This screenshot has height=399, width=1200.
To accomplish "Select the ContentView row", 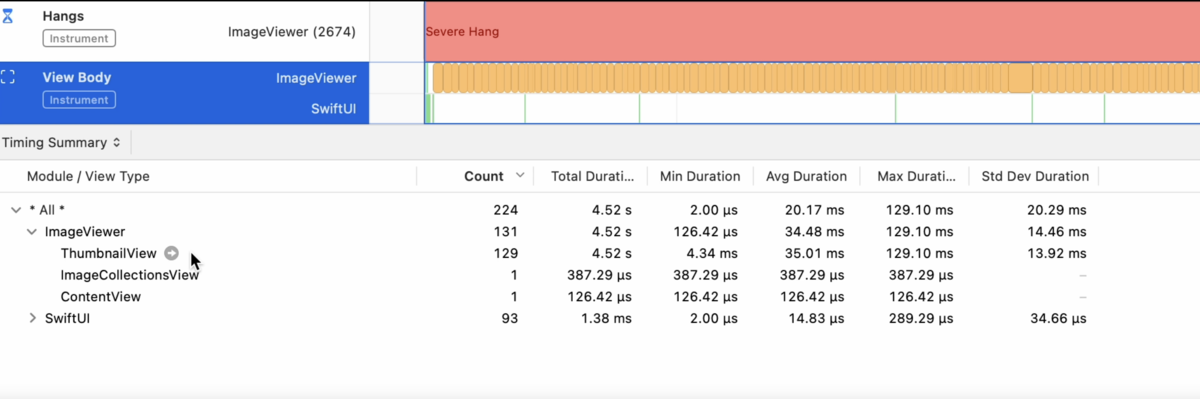I will click(600, 297).
